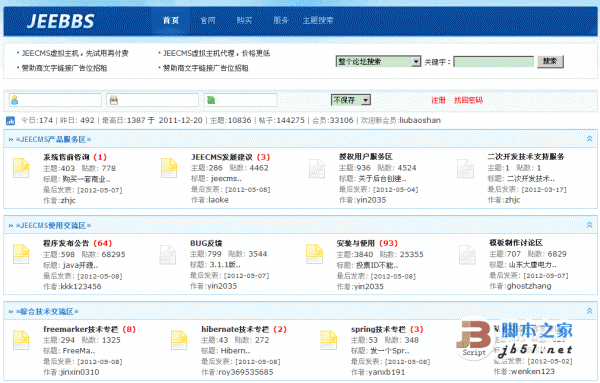This screenshot has height=383, width=600.
Task: Collapse the JEECMS使用交流区 section
Action: tap(589, 225)
